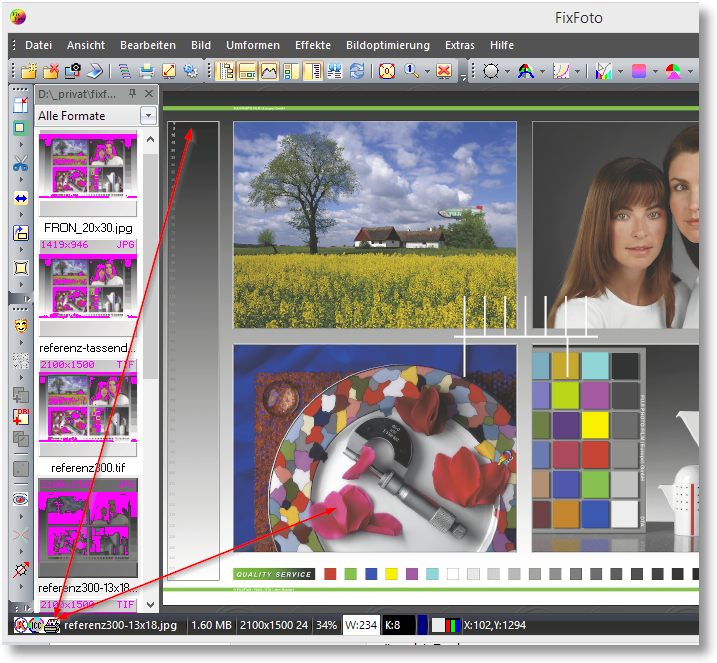This screenshot has height=663, width=717.
Task: Select the perspective distortion square tool
Action: 21,268
